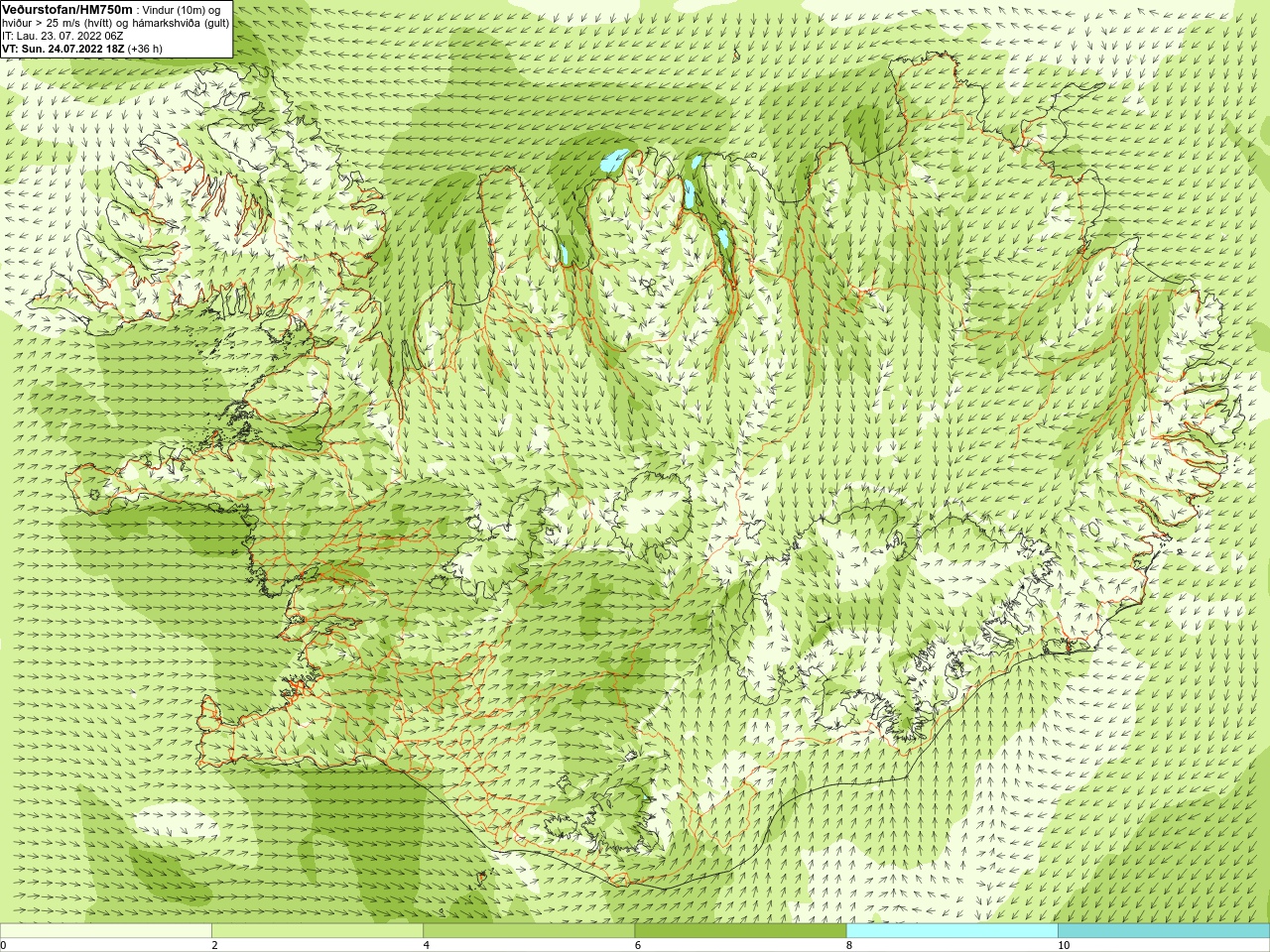Click the 'VT: Sun. 24.07.2022 18Z' valid-time line
This screenshot has width=1270, height=952.
[x=82, y=49]
